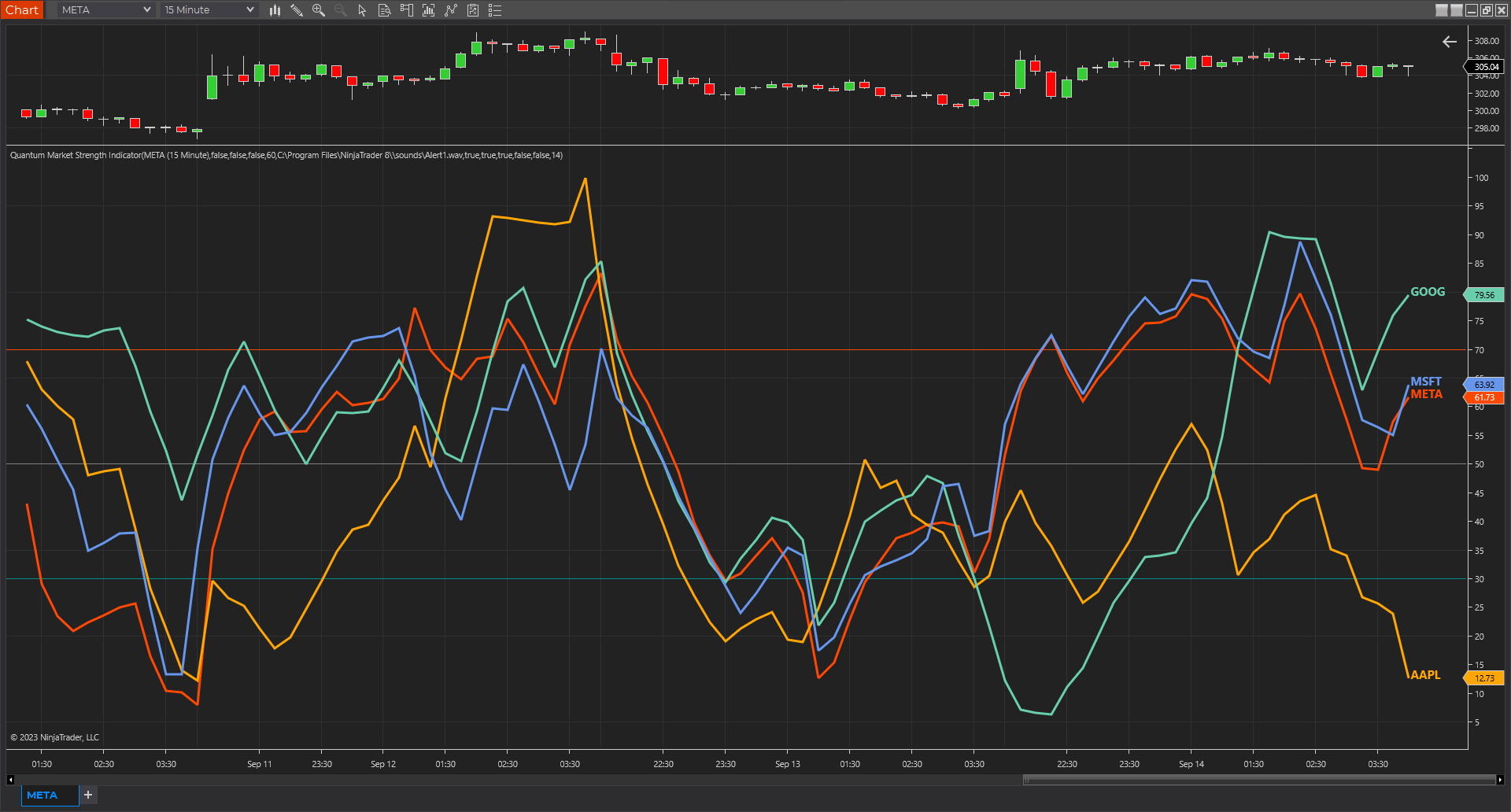Screen dimensions: 1511x812
Task: Click the first blank title-bar button
Action: click(x=1442, y=10)
